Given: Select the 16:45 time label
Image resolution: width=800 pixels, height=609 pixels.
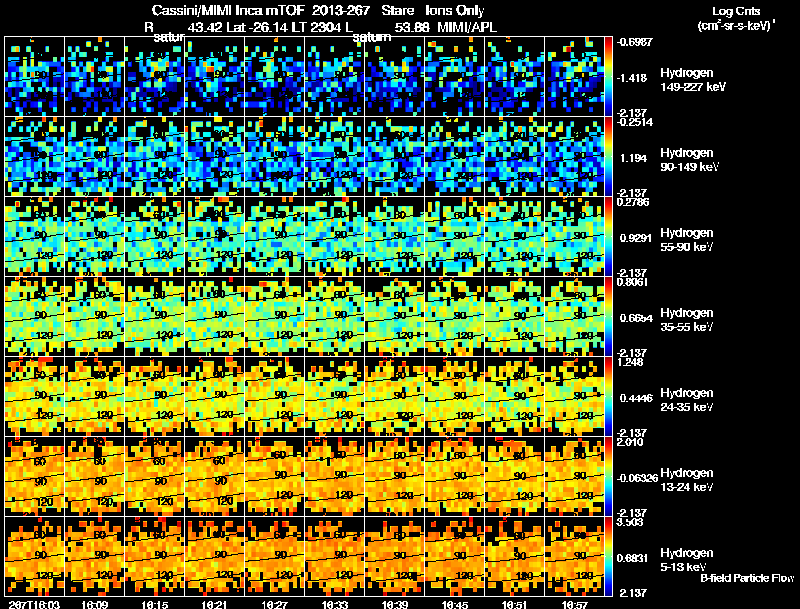Looking at the screenshot, I should click(x=455, y=604).
